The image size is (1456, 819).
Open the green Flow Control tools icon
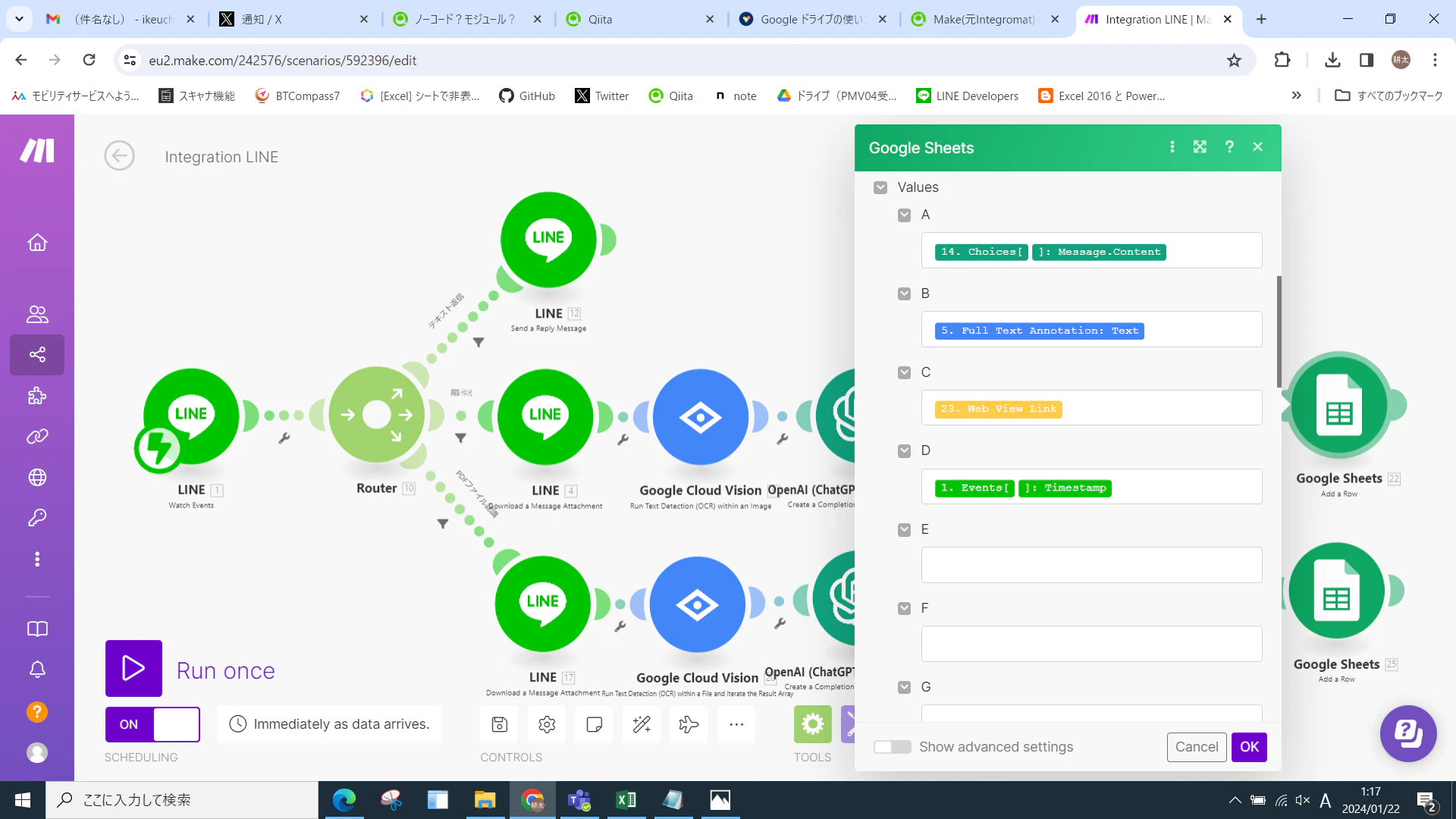coord(813,724)
